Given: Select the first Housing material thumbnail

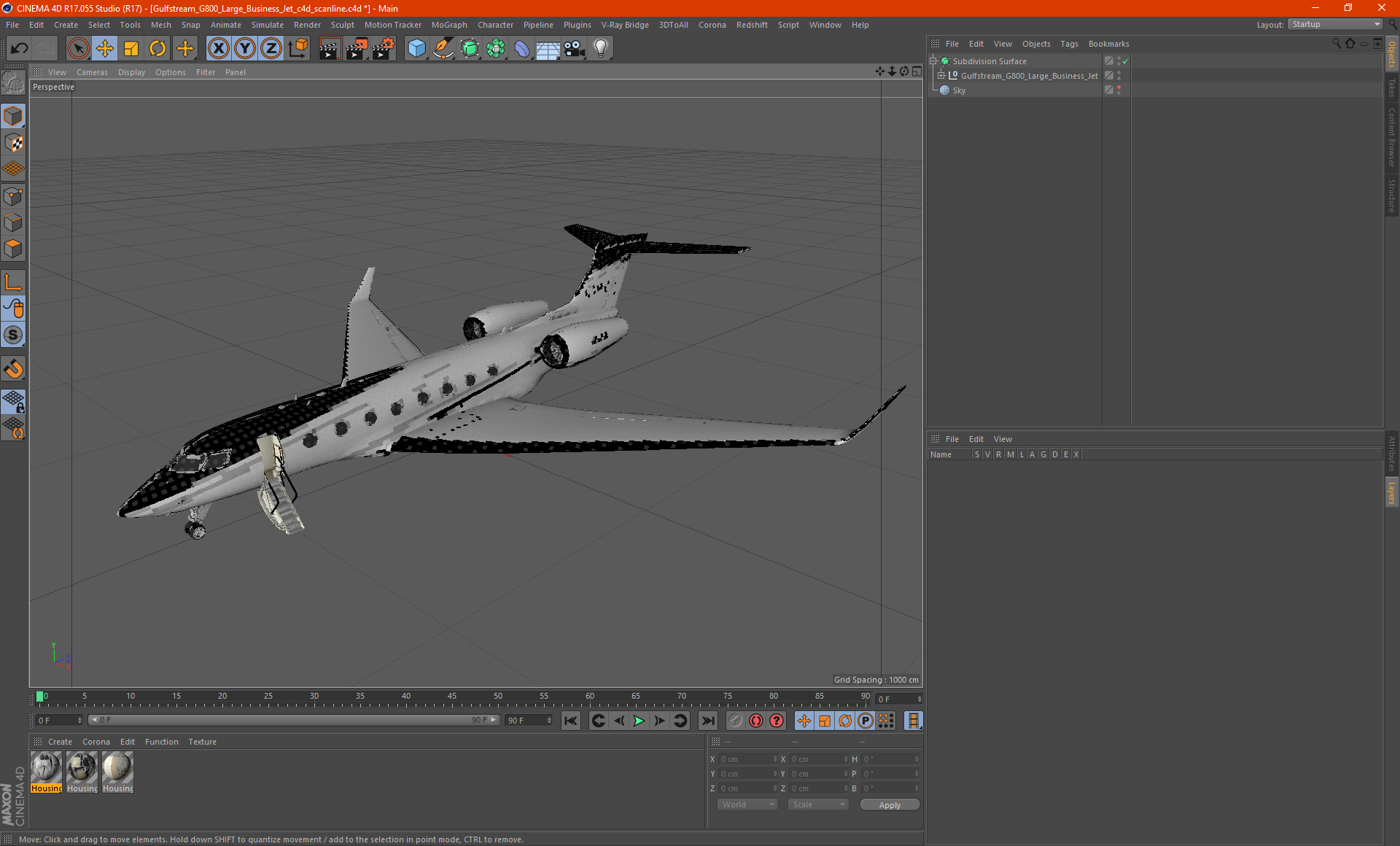Looking at the screenshot, I should (x=46, y=772).
